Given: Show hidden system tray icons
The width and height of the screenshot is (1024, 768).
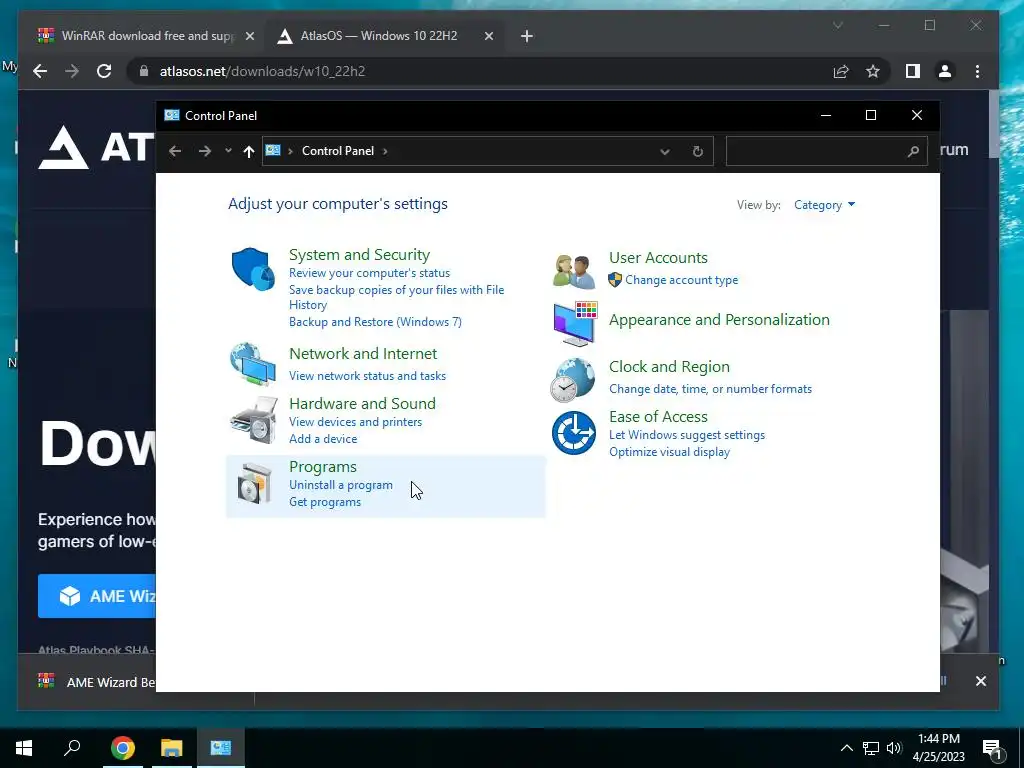Looking at the screenshot, I should 846,748.
